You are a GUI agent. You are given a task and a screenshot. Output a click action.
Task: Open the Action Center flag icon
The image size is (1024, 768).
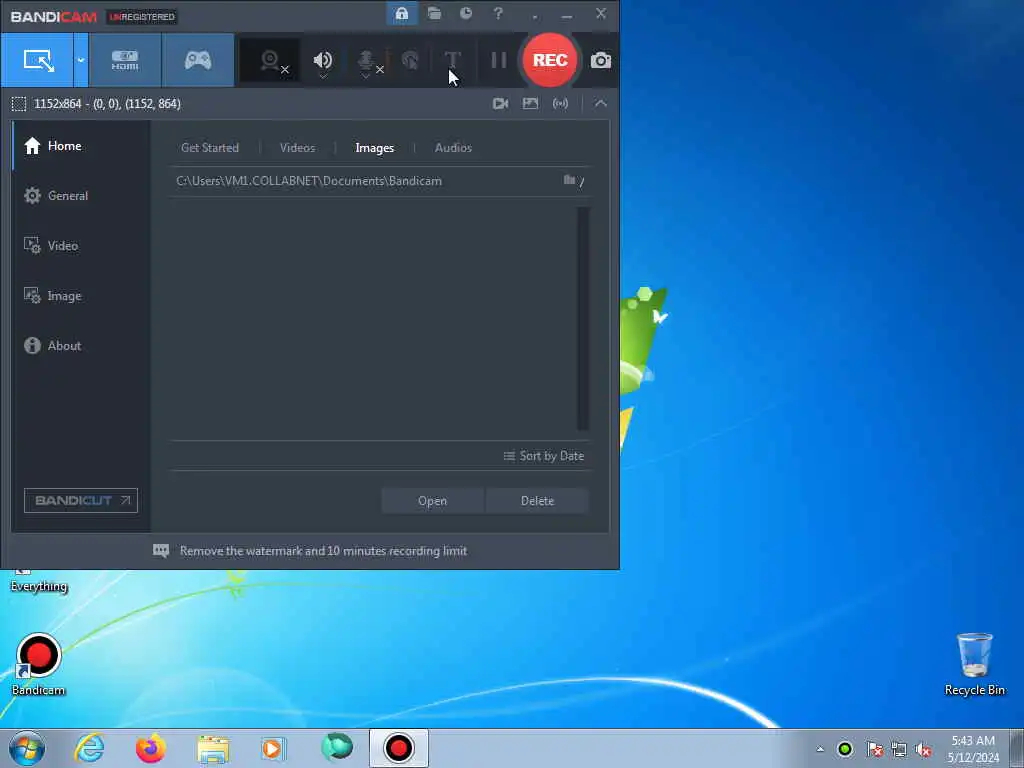click(x=875, y=749)
